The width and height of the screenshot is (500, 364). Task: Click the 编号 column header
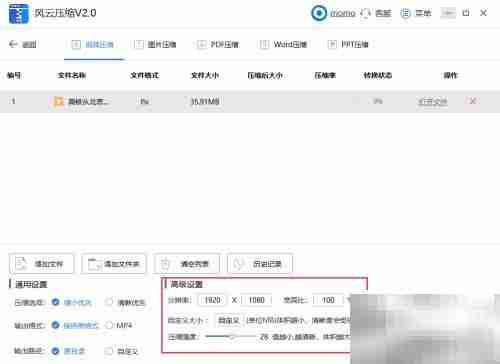click(14, 75)
